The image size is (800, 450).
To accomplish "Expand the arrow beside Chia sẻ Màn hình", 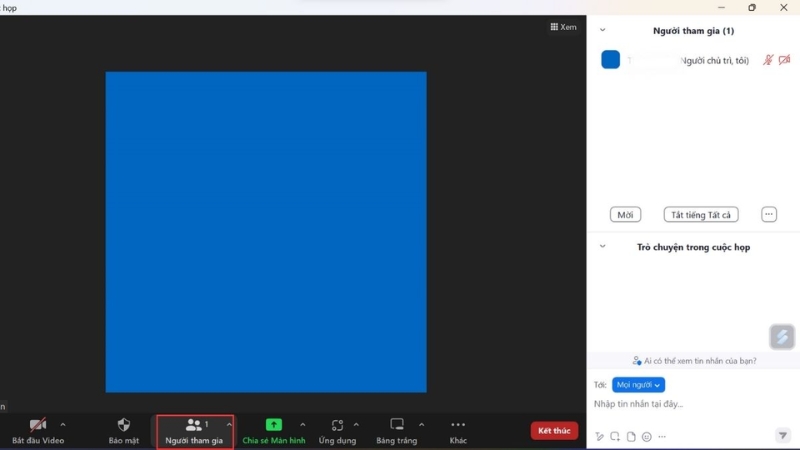I will [x=303, y=425].
